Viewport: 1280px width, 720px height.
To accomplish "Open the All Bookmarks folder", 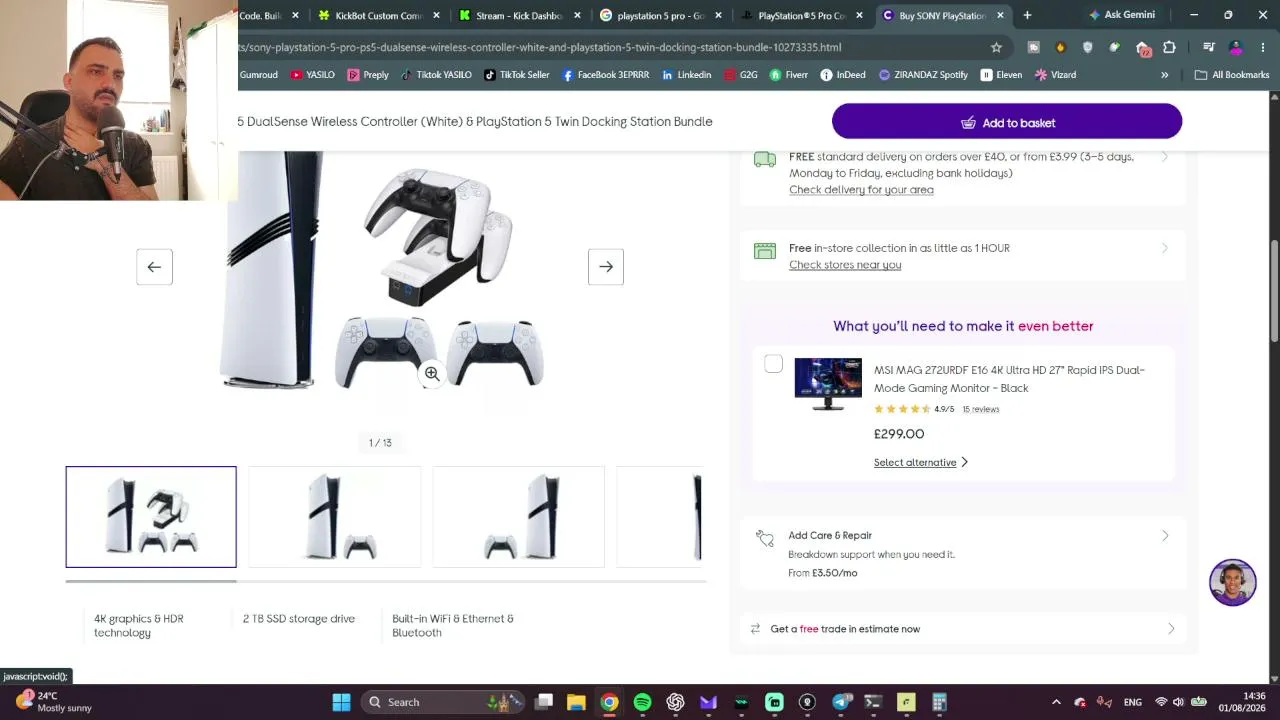I will pos(1231,75).
